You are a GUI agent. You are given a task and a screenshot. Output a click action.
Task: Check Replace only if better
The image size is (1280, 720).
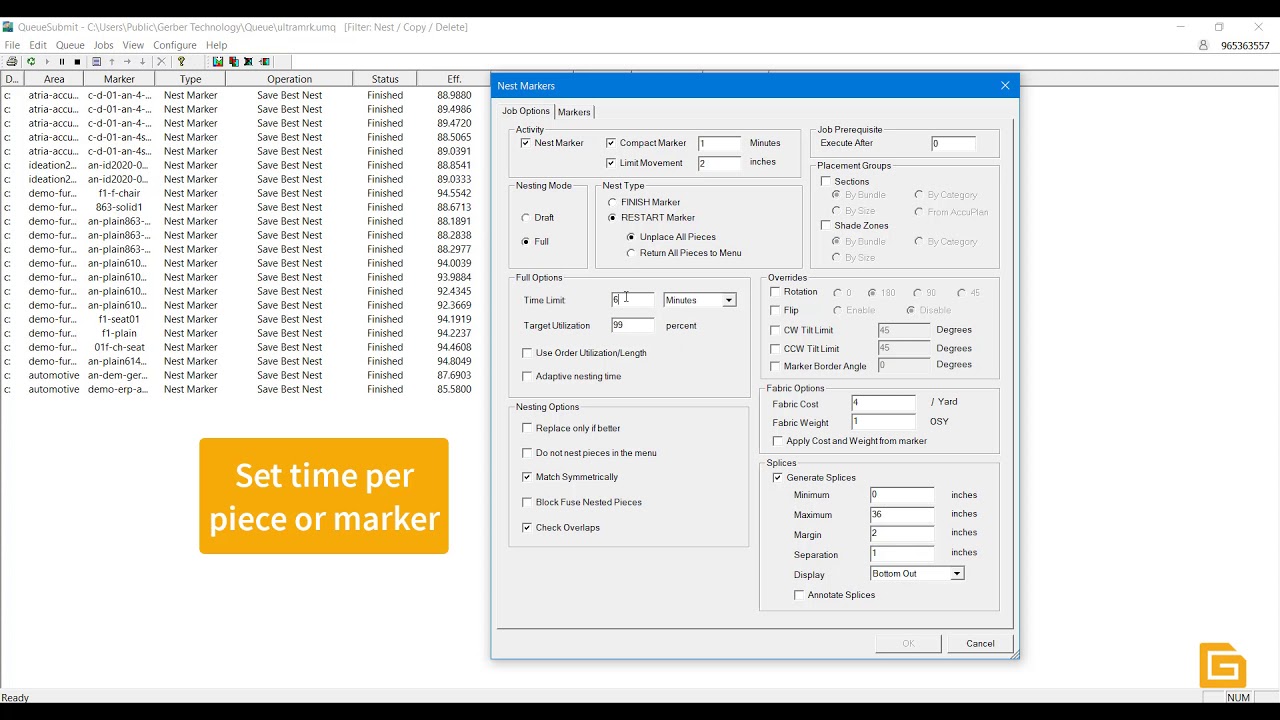tap(527, 428)
